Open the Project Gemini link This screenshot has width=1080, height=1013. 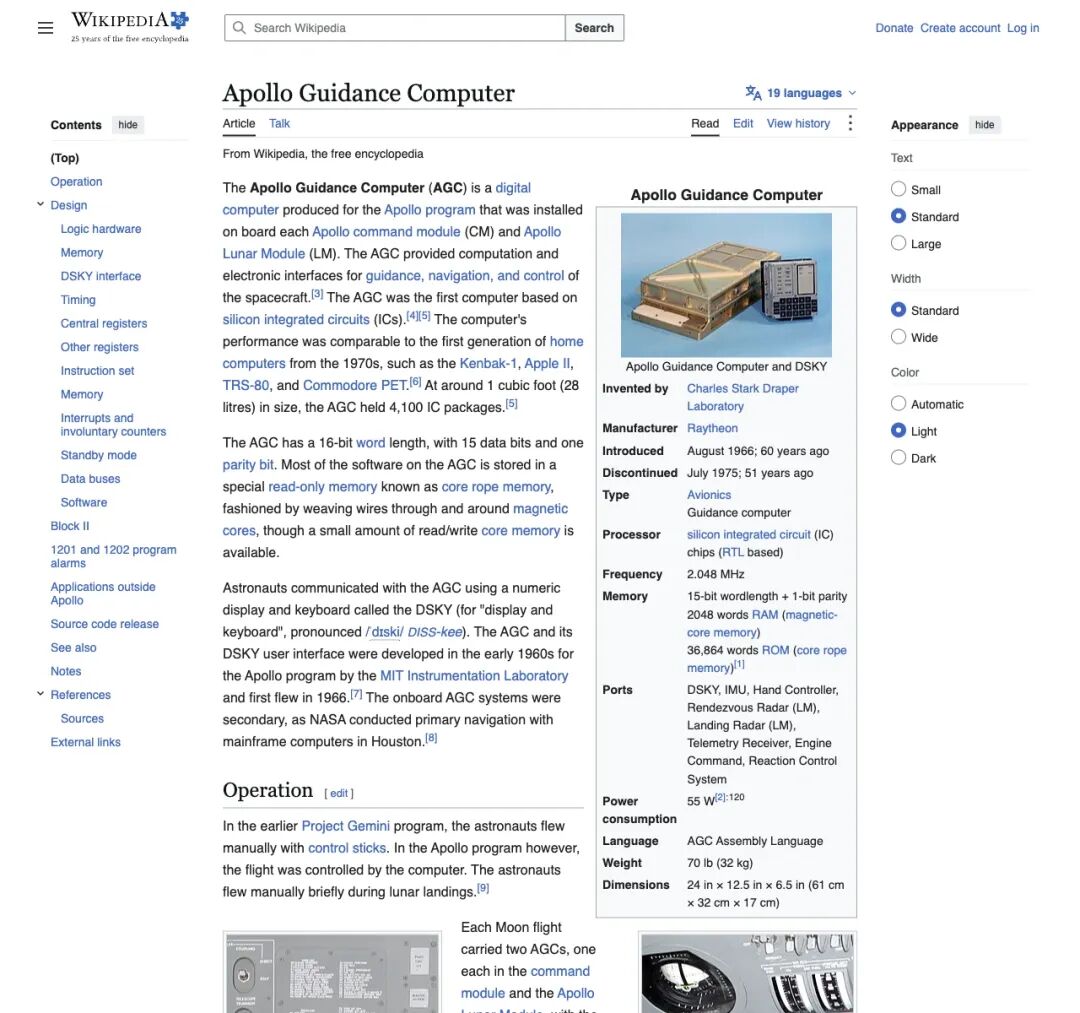[346, 826]
